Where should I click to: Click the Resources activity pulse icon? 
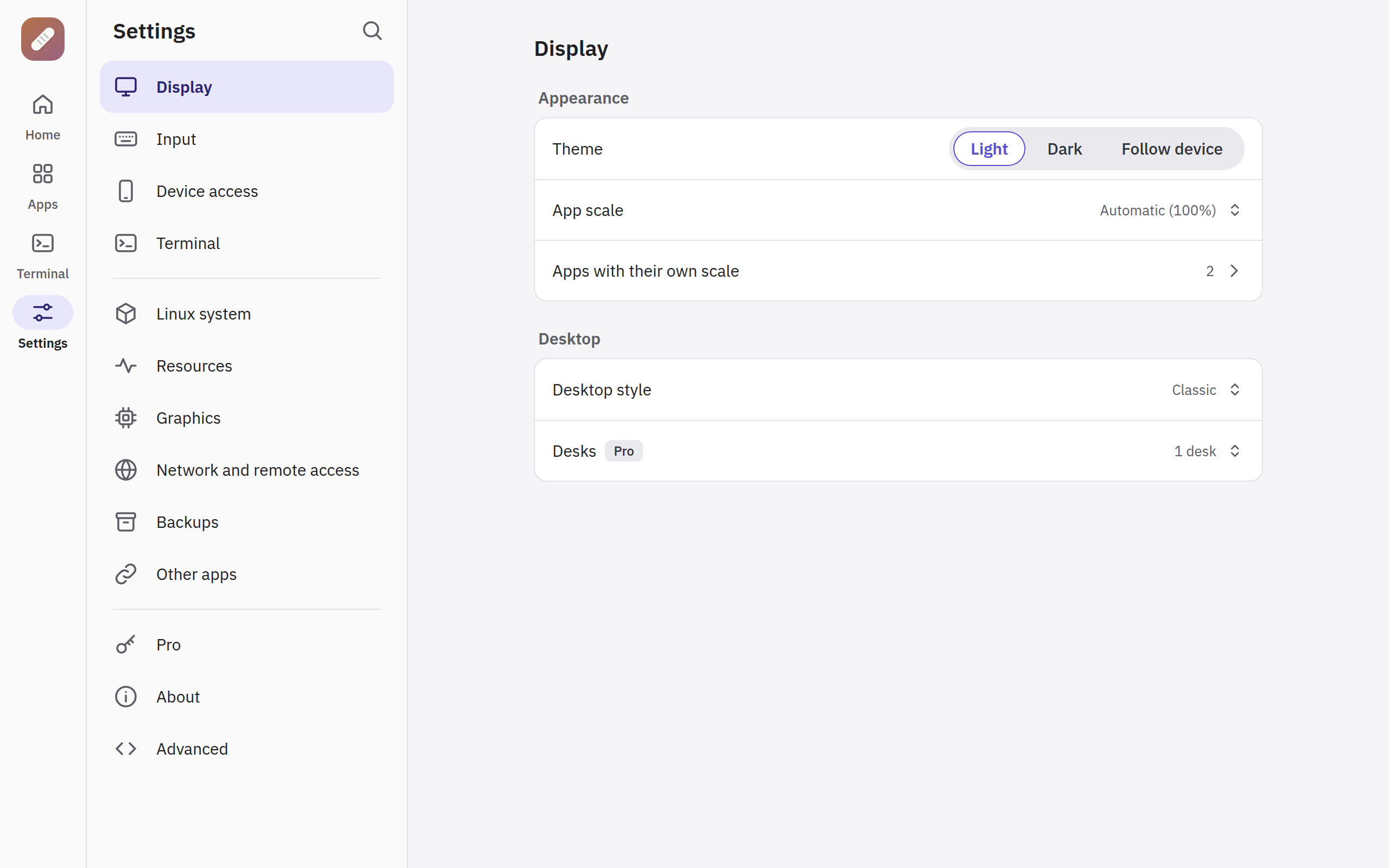pyautogui.click(x=126, y=366)
